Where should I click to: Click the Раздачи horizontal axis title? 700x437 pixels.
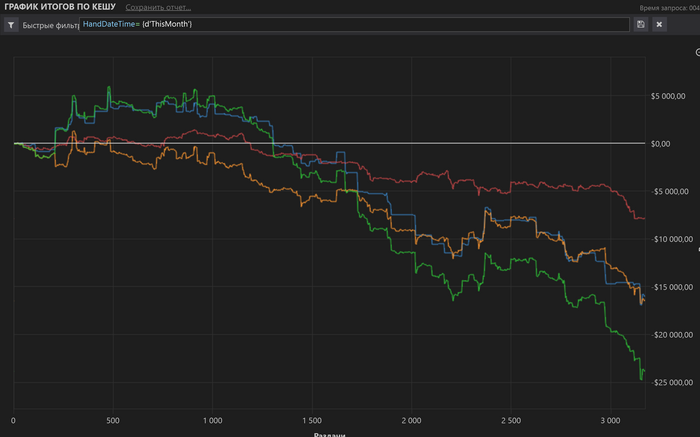click(x=329, y=435)
